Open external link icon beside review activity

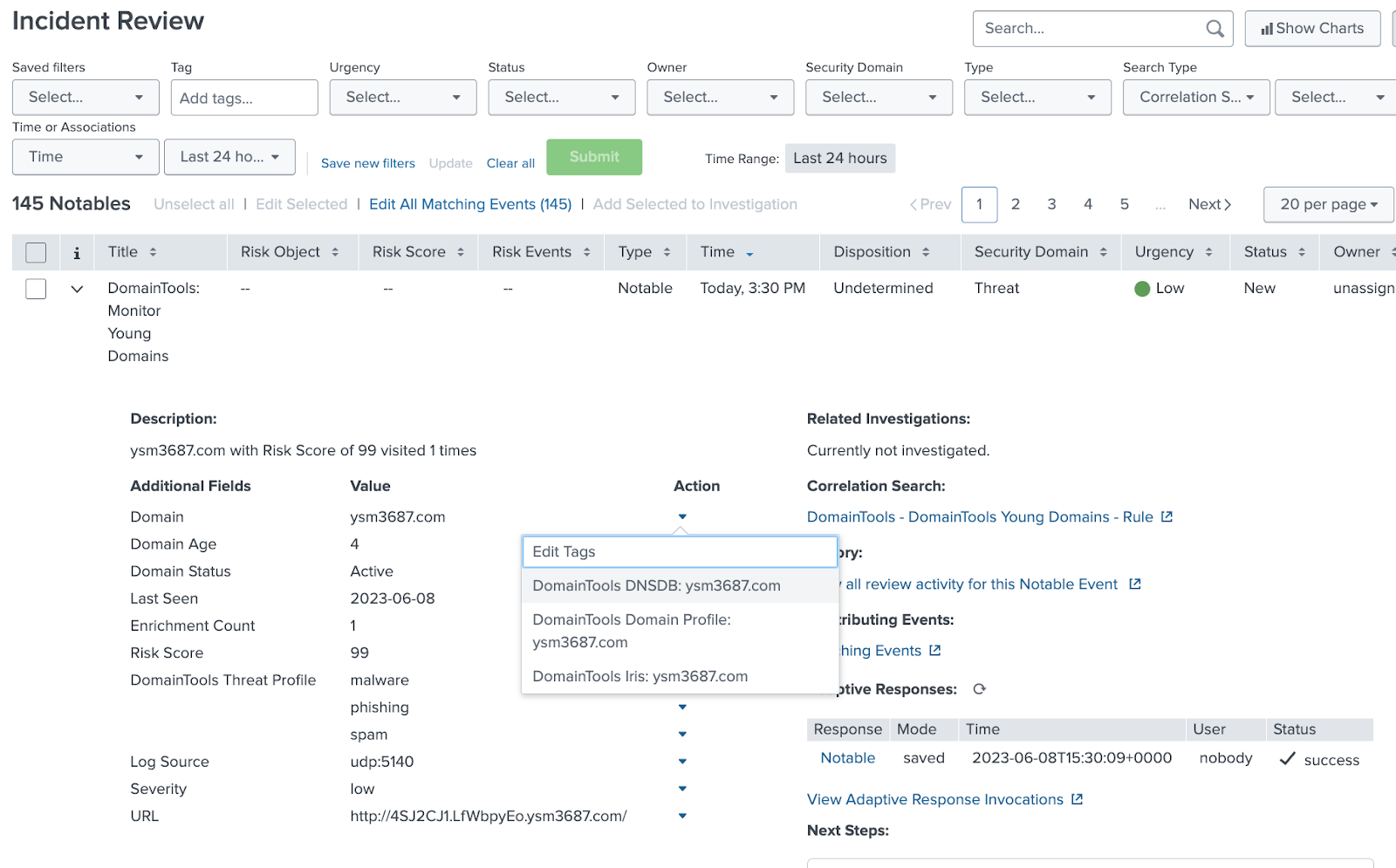click(1134, 584)
